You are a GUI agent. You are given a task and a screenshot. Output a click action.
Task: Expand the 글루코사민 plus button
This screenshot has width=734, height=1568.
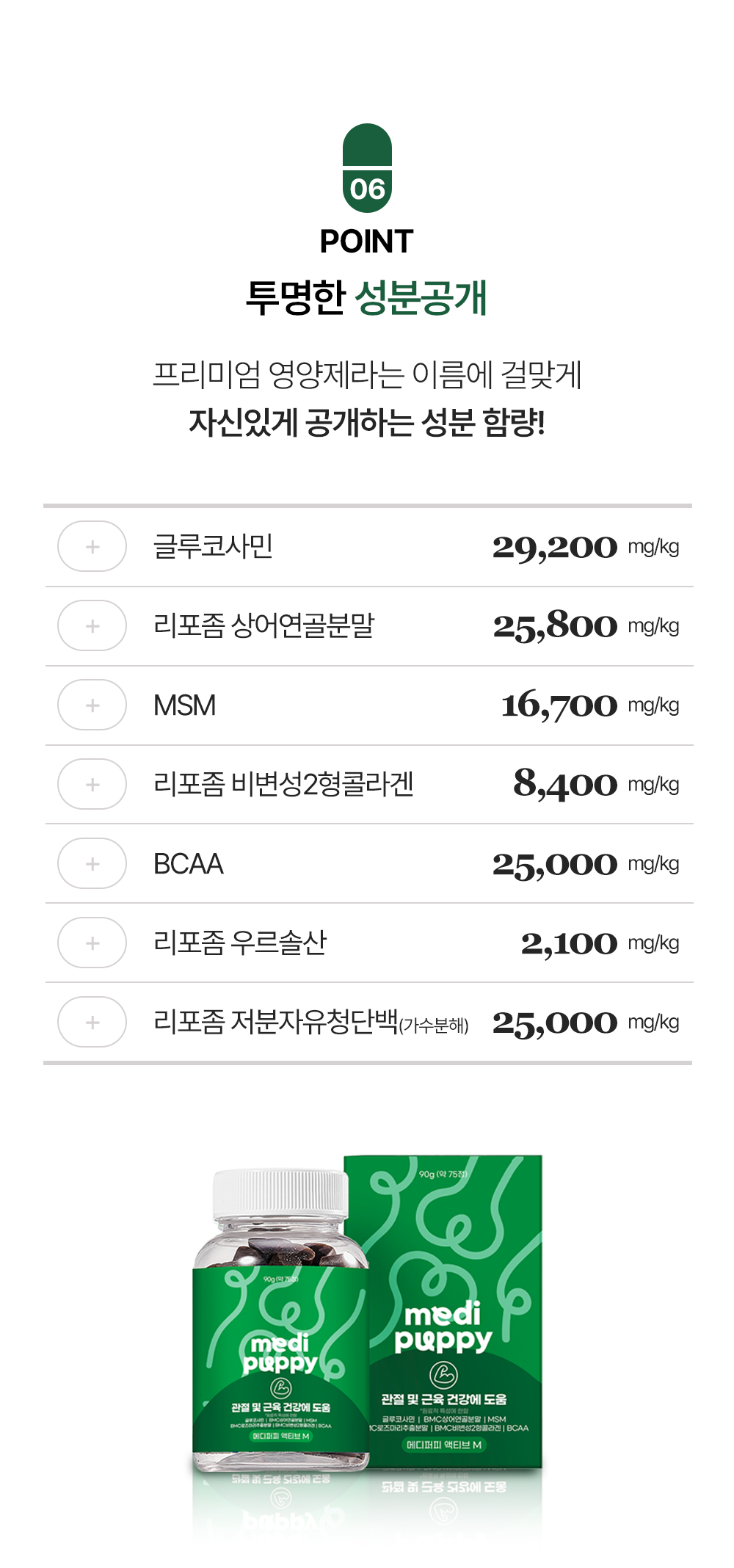tap(92, 546)
